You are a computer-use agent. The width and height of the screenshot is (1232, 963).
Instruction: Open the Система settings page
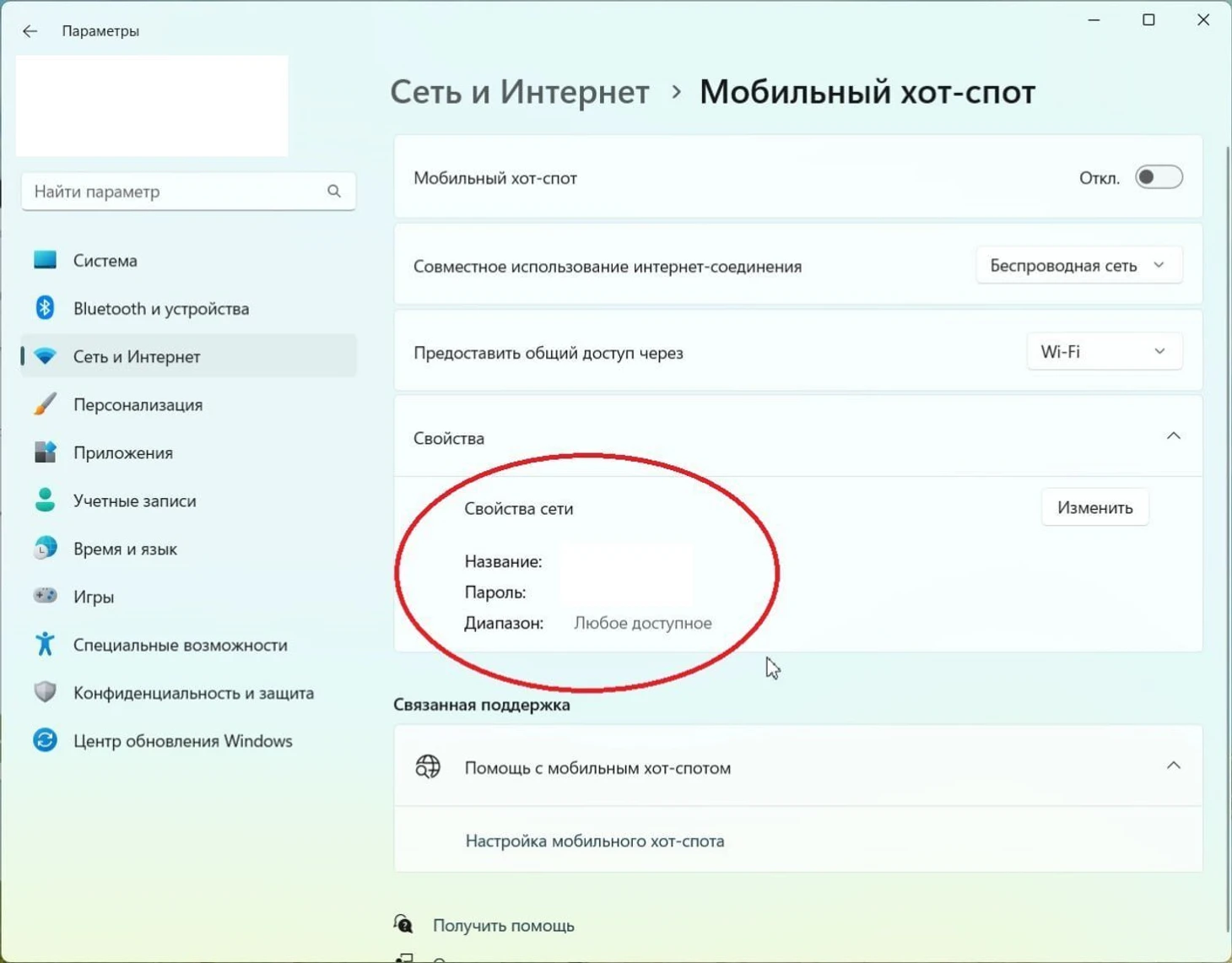188,260
